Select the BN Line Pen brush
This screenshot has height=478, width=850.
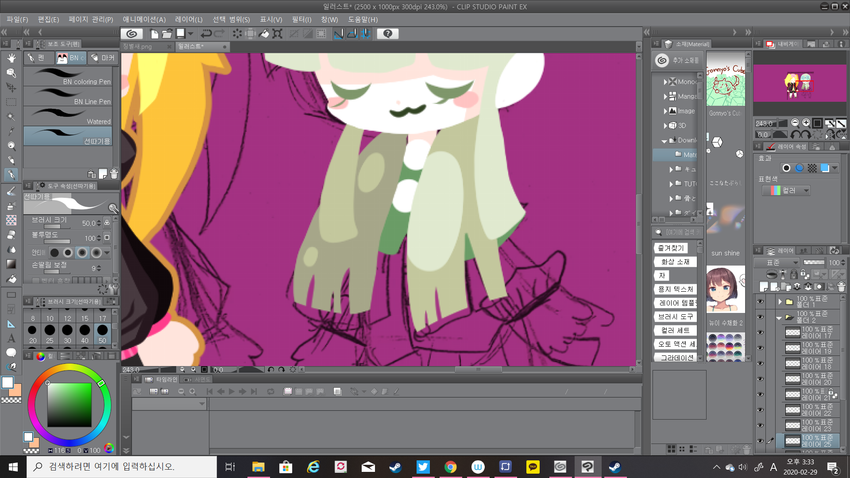click(68, 96)
